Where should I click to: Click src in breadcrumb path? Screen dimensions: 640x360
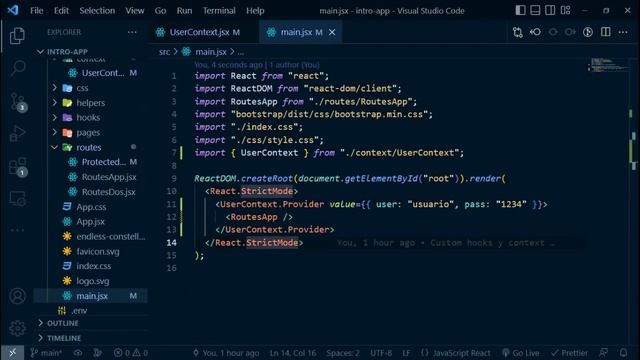point(164,52)
